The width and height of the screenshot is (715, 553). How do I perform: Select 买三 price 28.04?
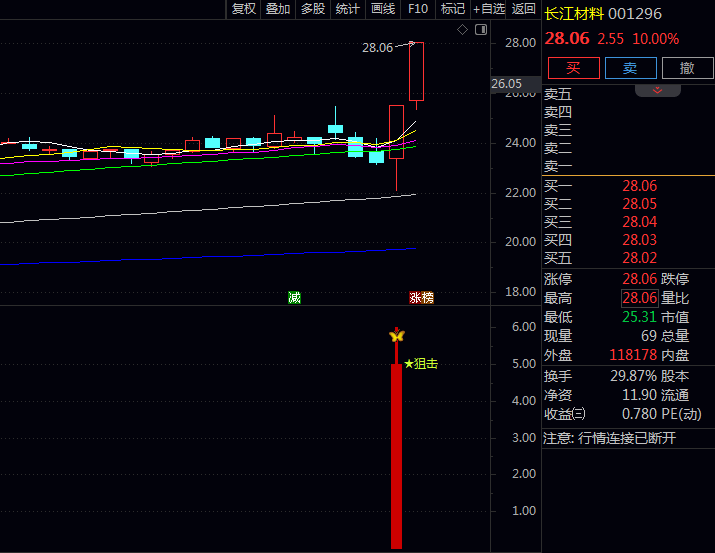click(x=640, y=222)
